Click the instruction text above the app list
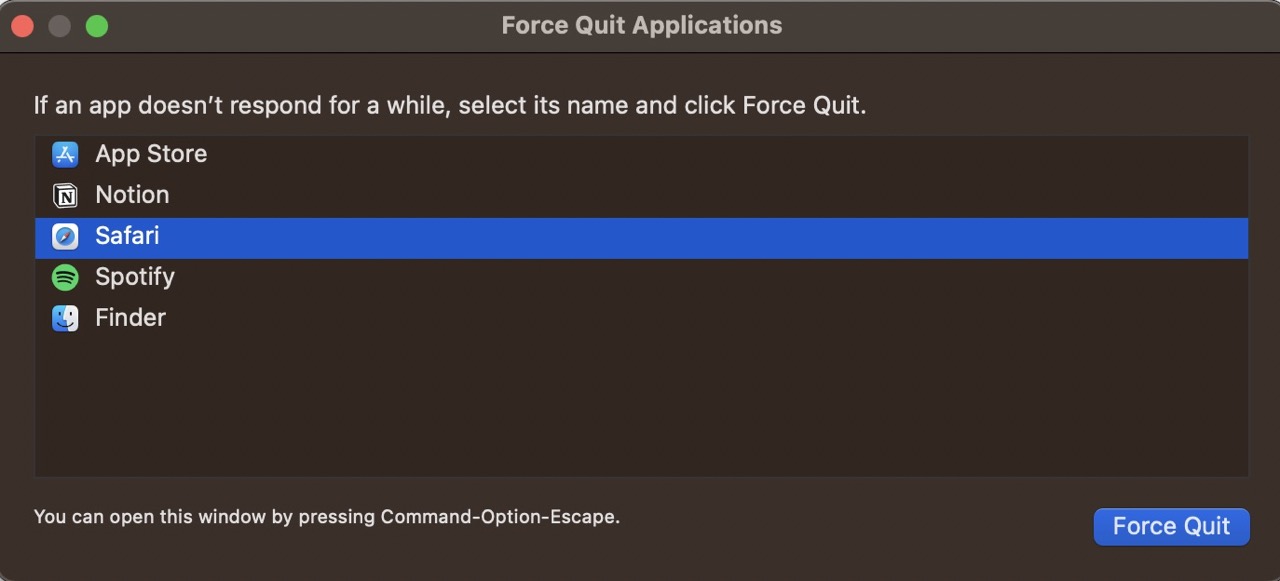The width and height of the screenshot is (1280, 581). (450, 105)
